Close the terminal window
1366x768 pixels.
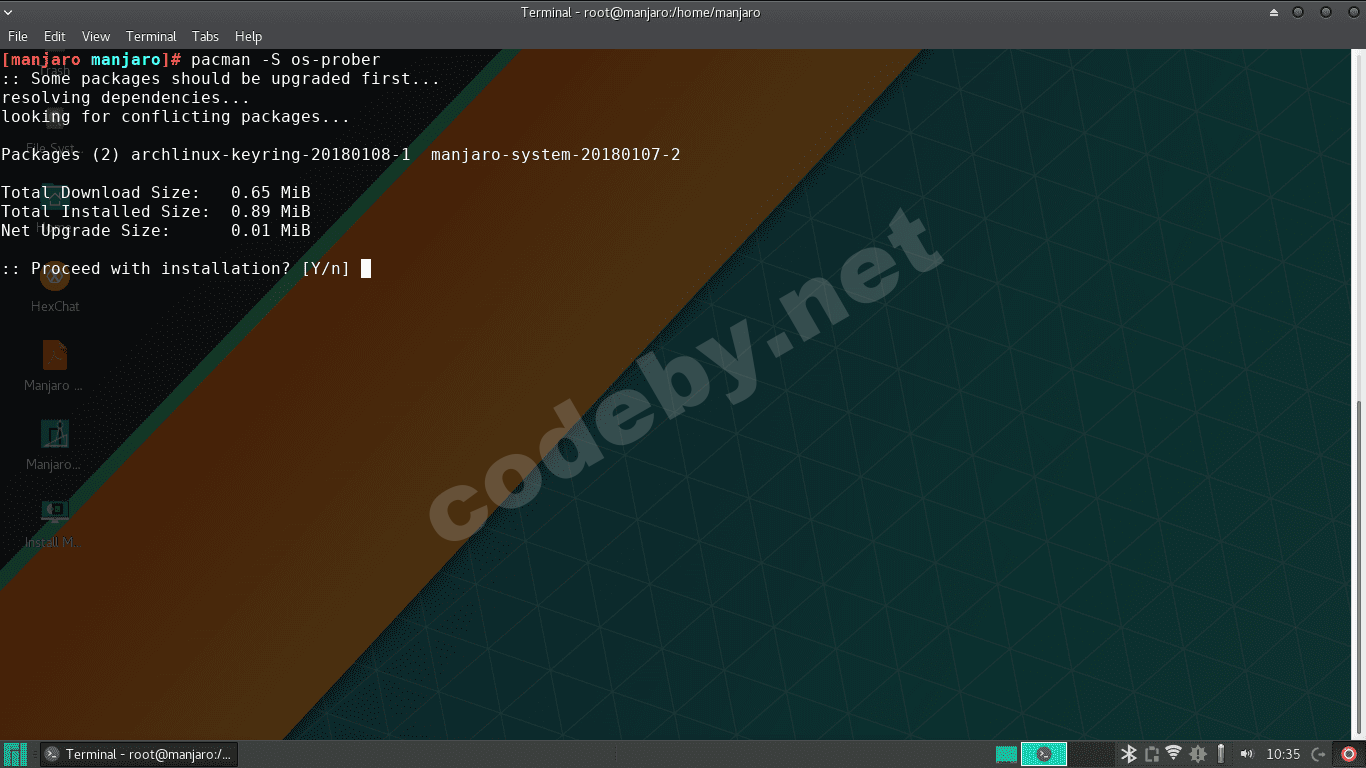pyautogui.click(x=1352, y=13)
